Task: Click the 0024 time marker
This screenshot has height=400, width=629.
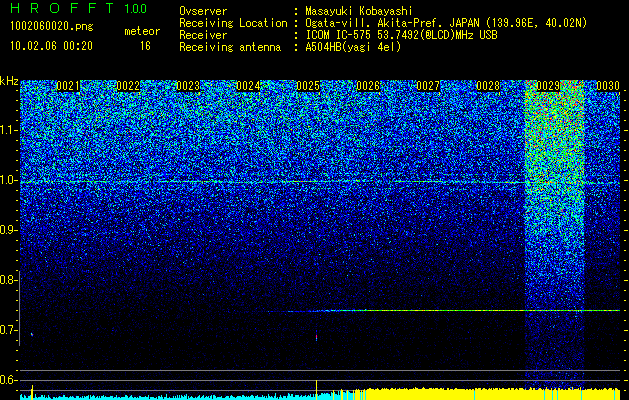Action: coord(248,86)
